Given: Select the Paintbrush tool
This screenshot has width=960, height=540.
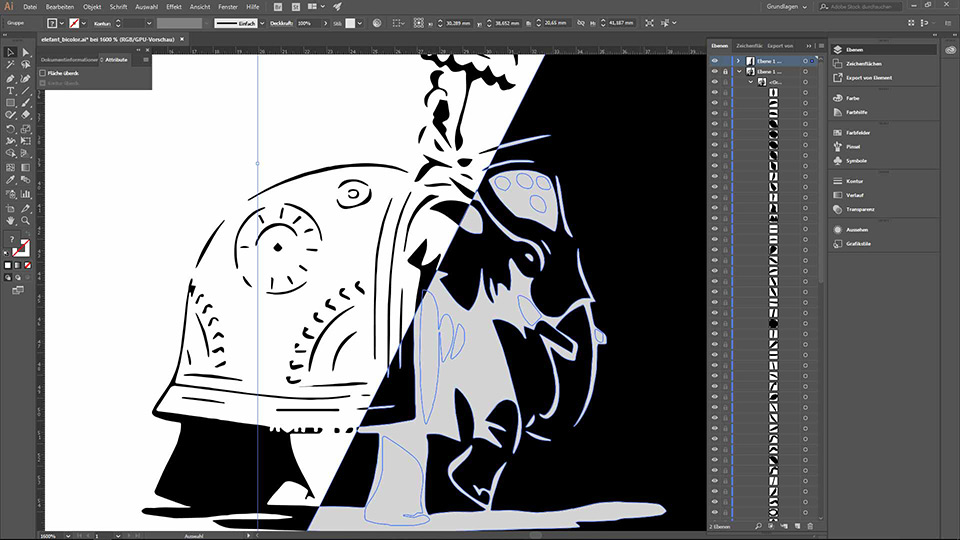Looking at the screenshot, I should 25,103.
